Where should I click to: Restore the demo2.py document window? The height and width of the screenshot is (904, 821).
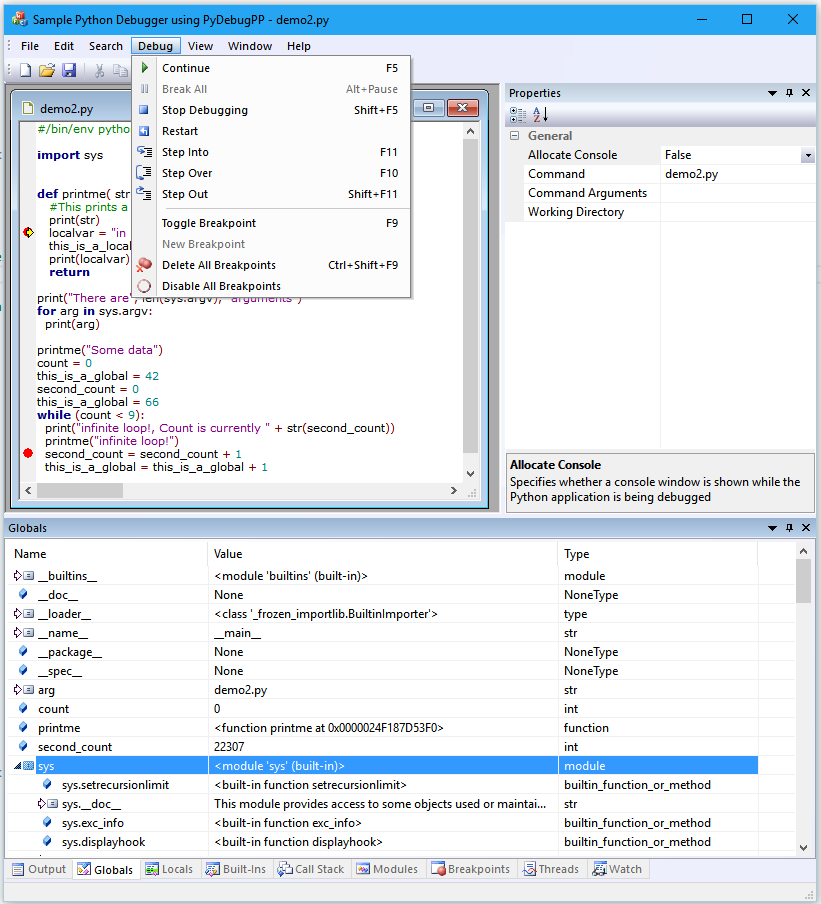(428, 108)
